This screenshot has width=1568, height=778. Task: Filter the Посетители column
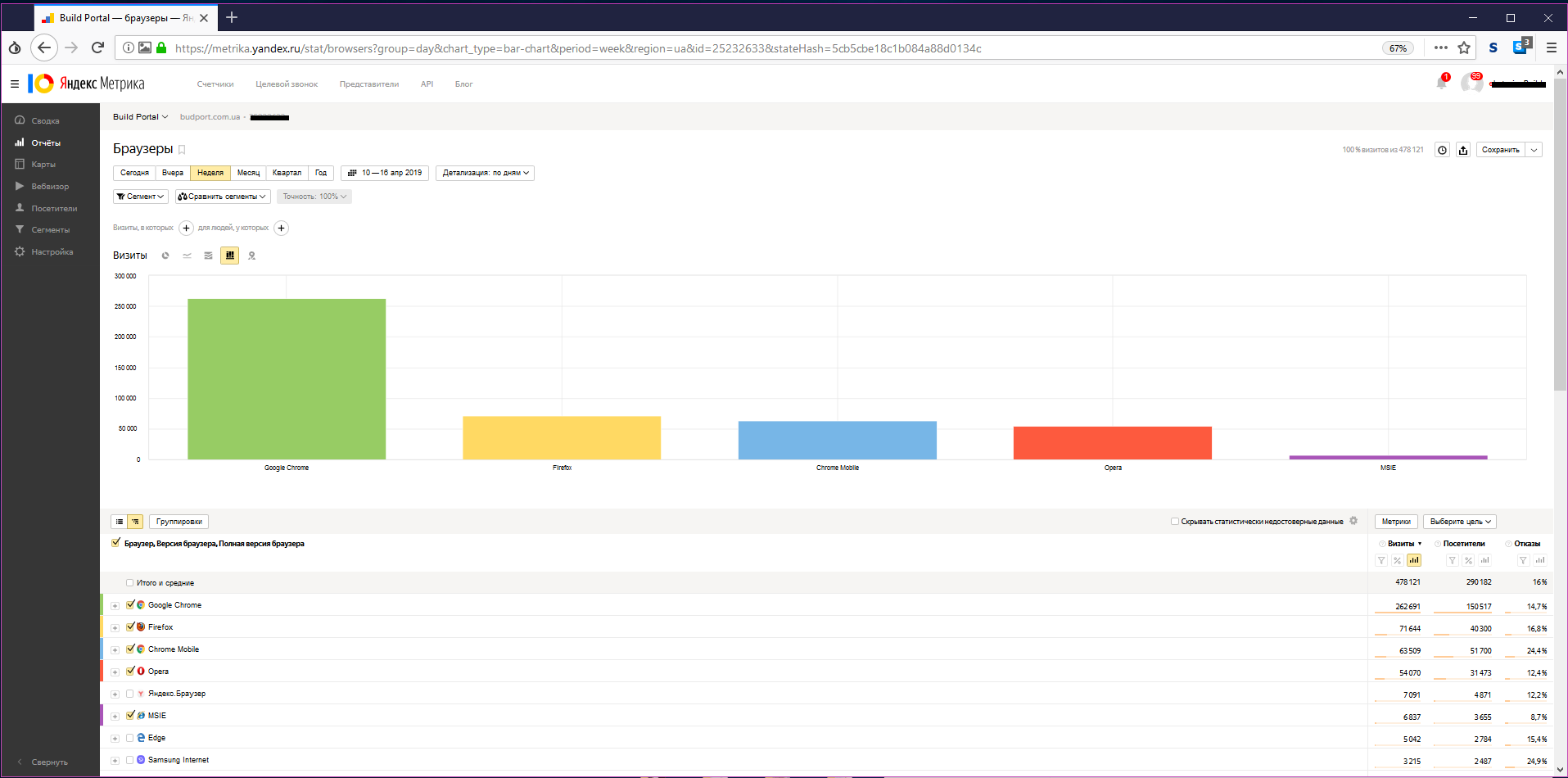1452,560
